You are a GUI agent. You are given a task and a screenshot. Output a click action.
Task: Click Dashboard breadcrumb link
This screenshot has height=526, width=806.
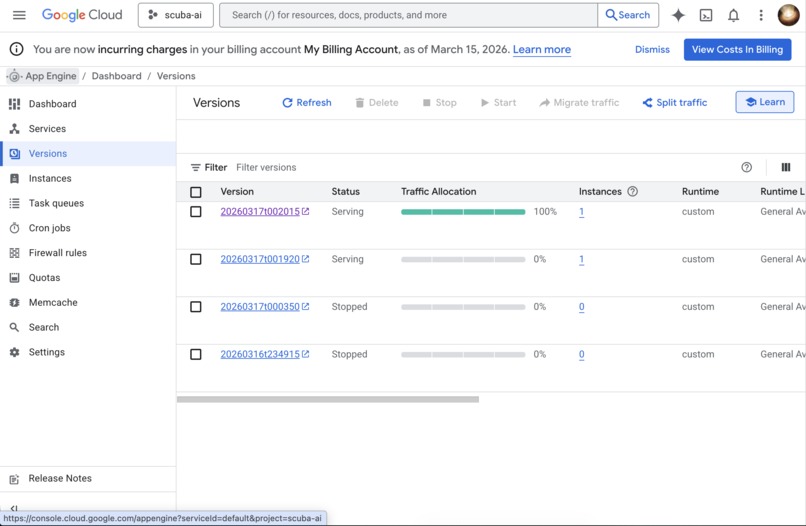point(116,76)
